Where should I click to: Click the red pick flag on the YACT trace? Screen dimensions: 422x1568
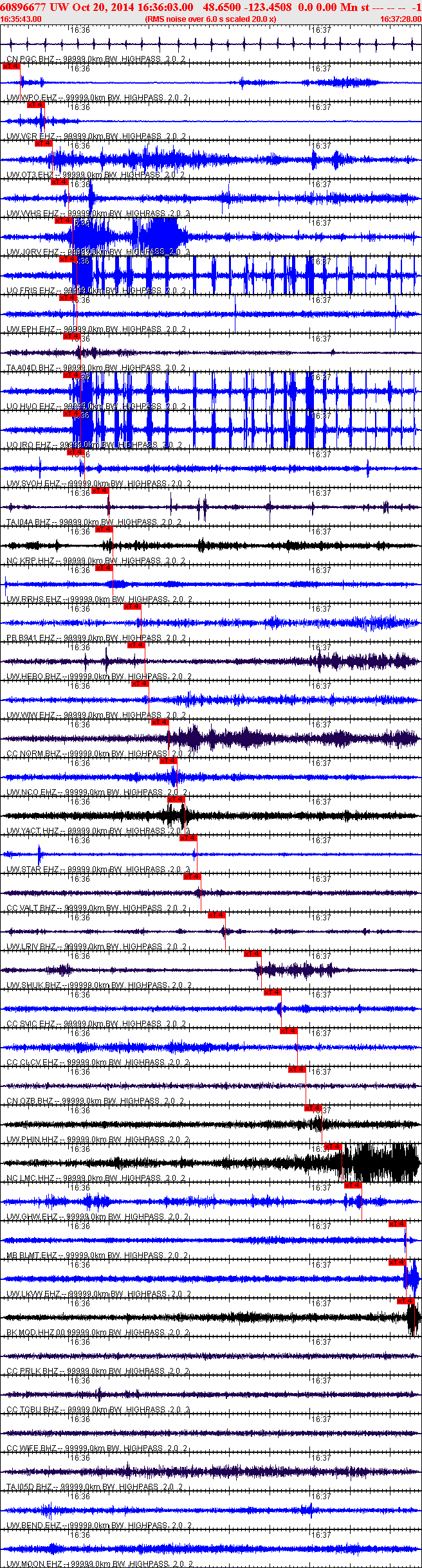pos(176,799)
